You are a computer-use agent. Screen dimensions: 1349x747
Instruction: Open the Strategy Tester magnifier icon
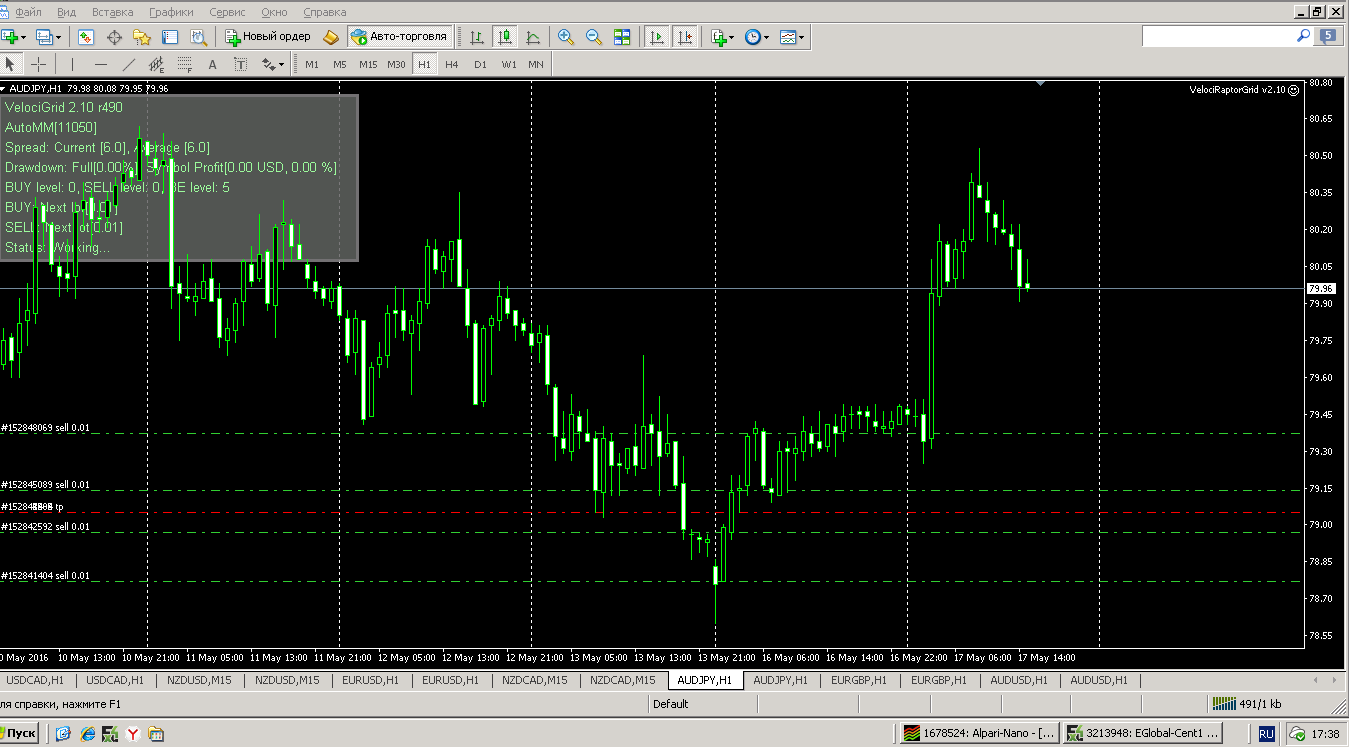pos(198,37)
